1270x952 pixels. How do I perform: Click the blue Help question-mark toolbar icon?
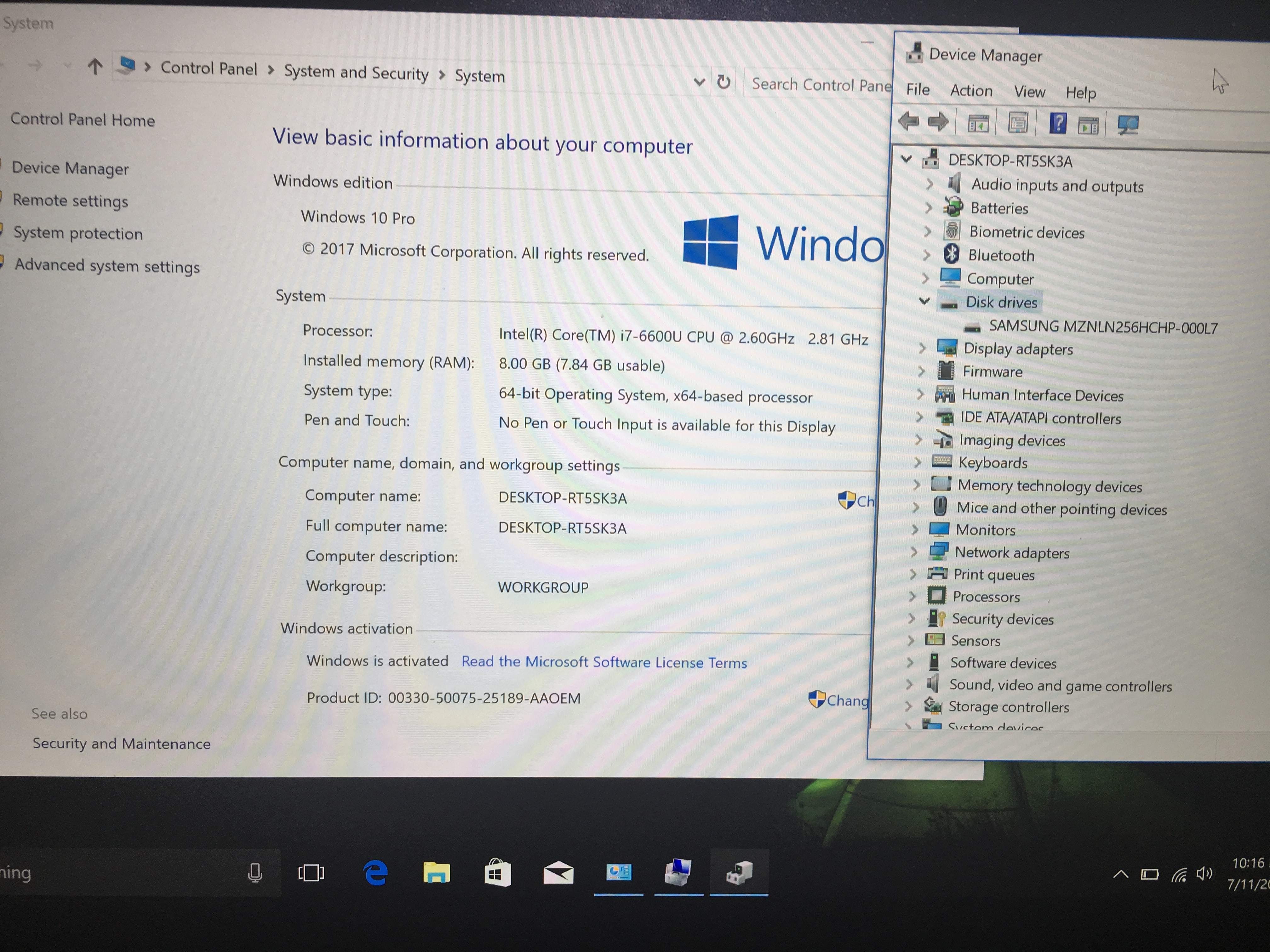[x=1058, y=123]
